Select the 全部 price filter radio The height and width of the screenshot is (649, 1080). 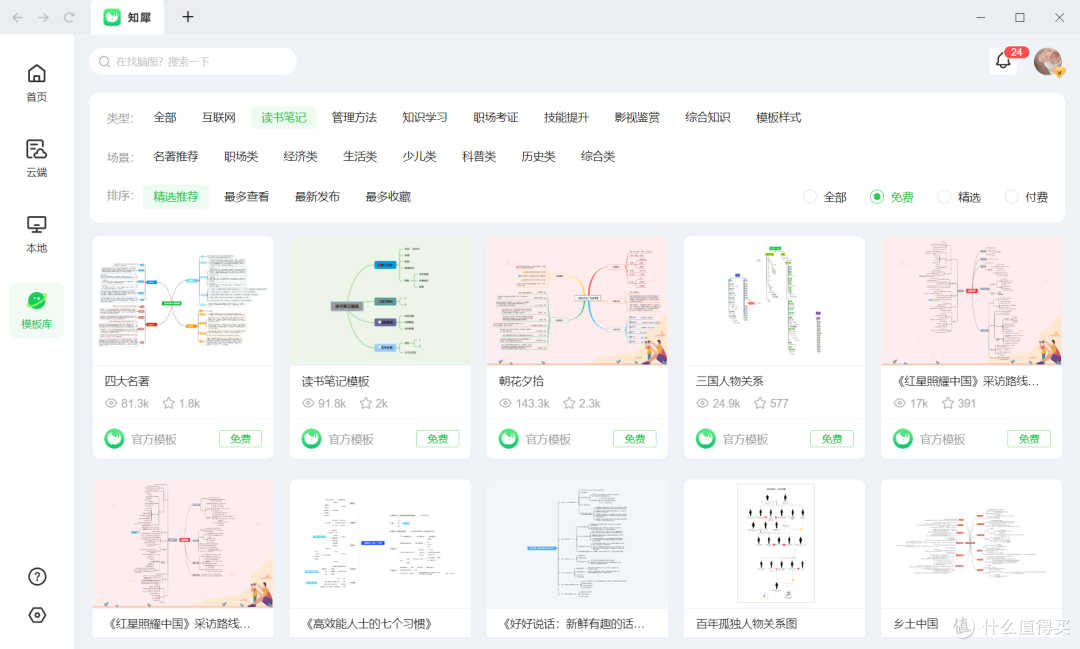pyautogui.click(x=810, y=197)
